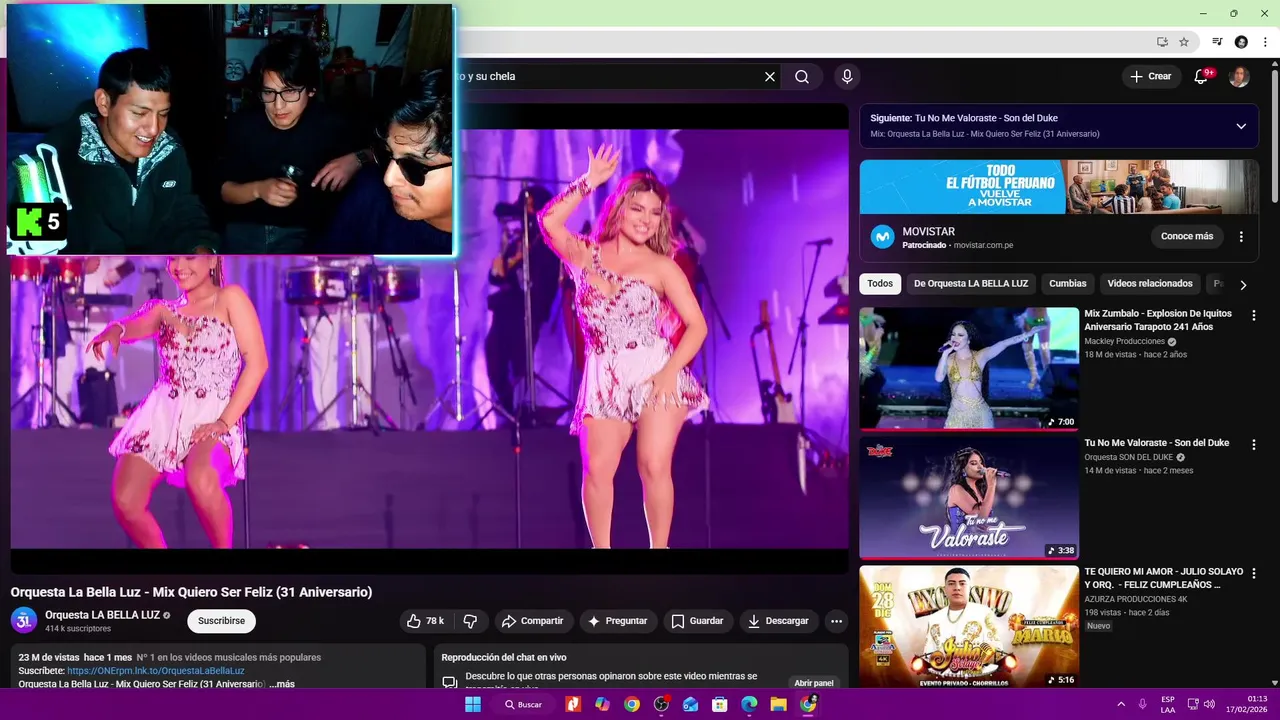Open Orquesta LA BELLA LUZ channel avatar

click(24, 620)
